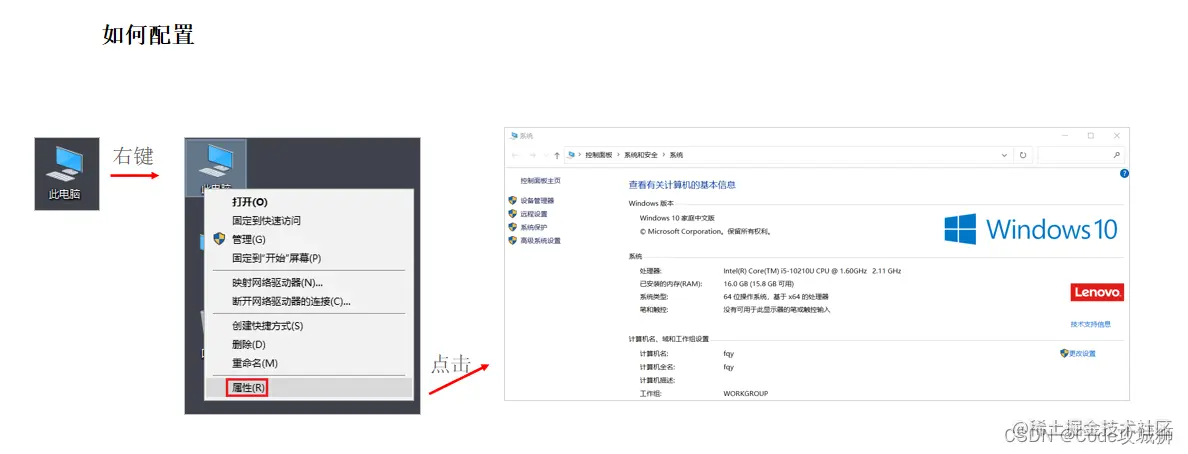Click the Intel(R) Core(TM) i5-10210U processor value

(x=812, y=271)
